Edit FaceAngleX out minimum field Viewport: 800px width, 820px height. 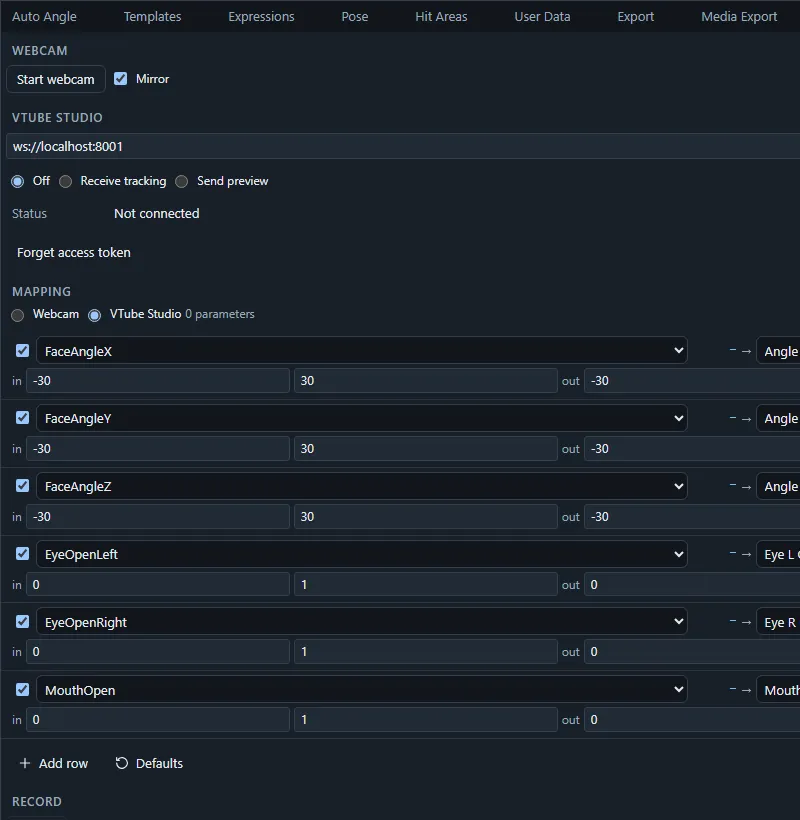click(x=692, y=381)
